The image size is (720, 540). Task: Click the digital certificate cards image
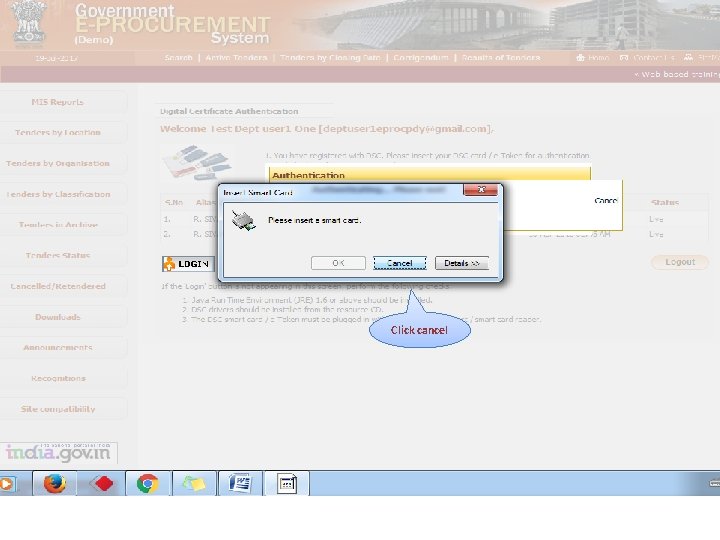point(197,162)
